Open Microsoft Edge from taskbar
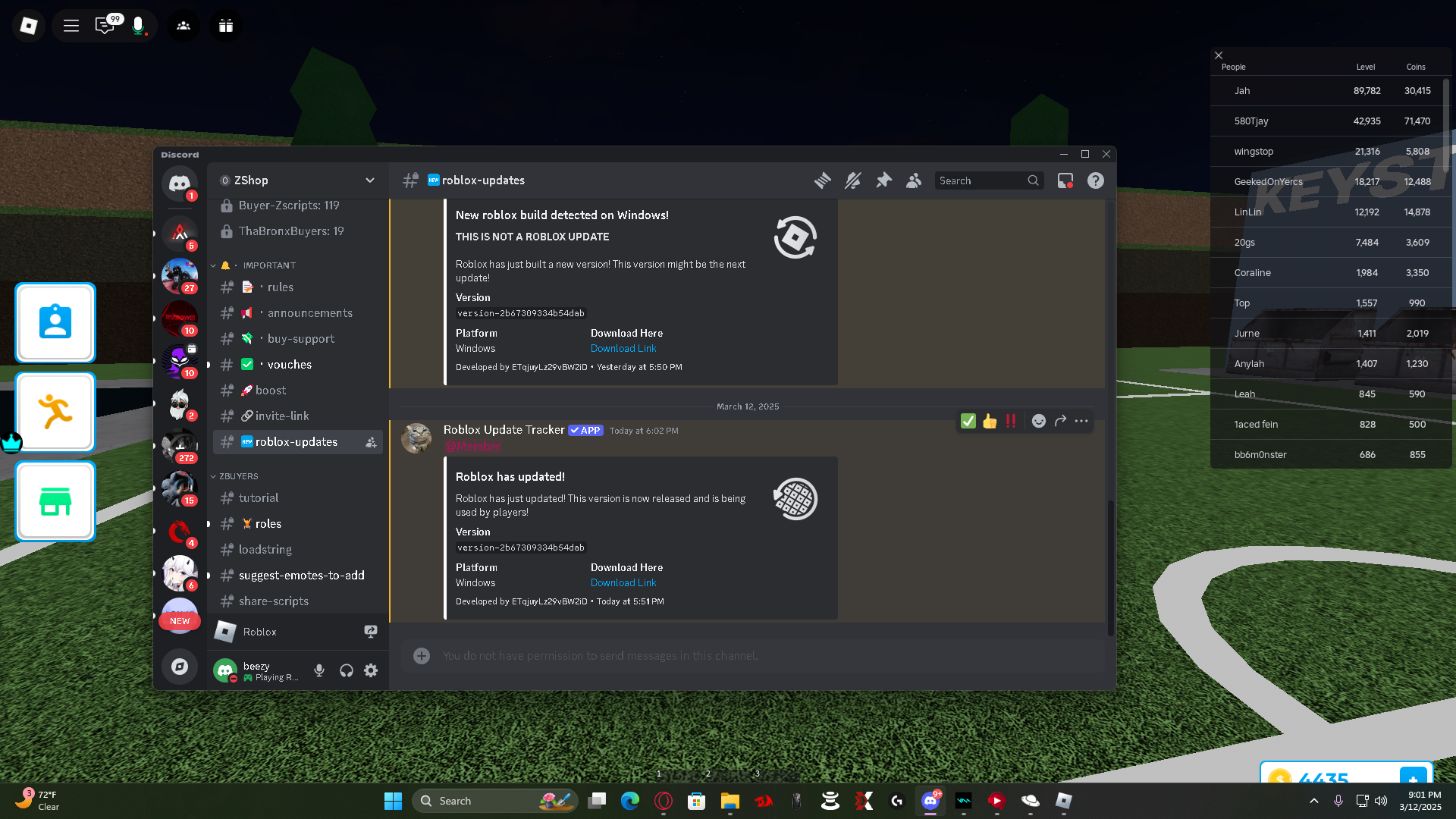The height and width of the screenshot is (819, 1456). (630, 801)
